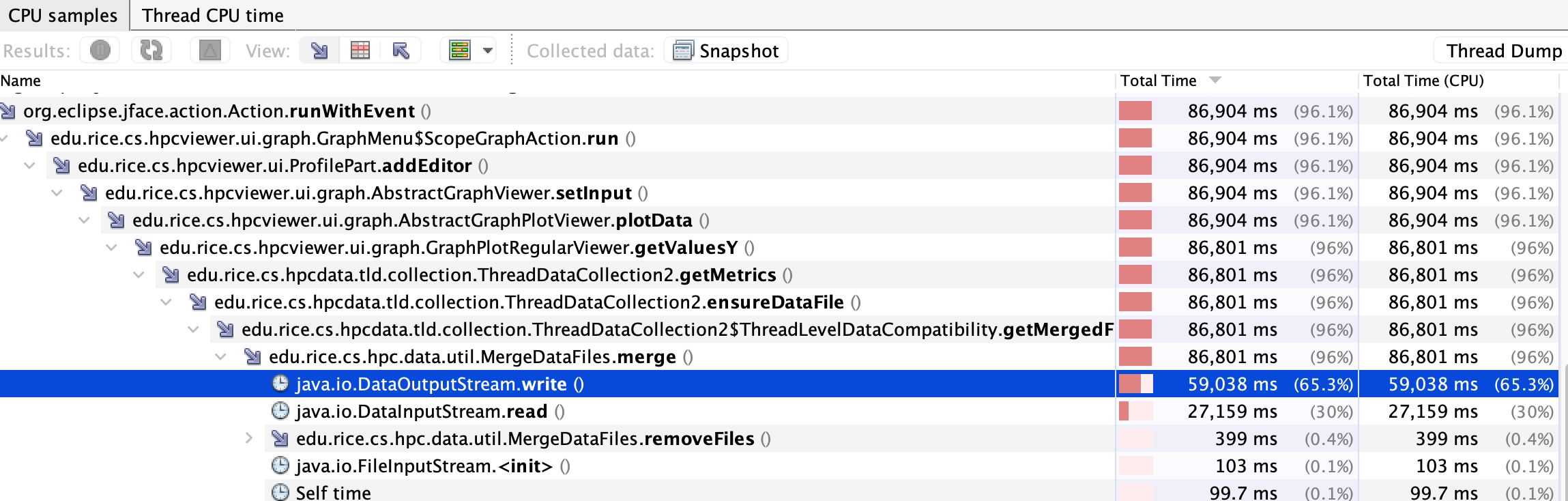
Task: Toggle the forward calls view
Action: 319,49
